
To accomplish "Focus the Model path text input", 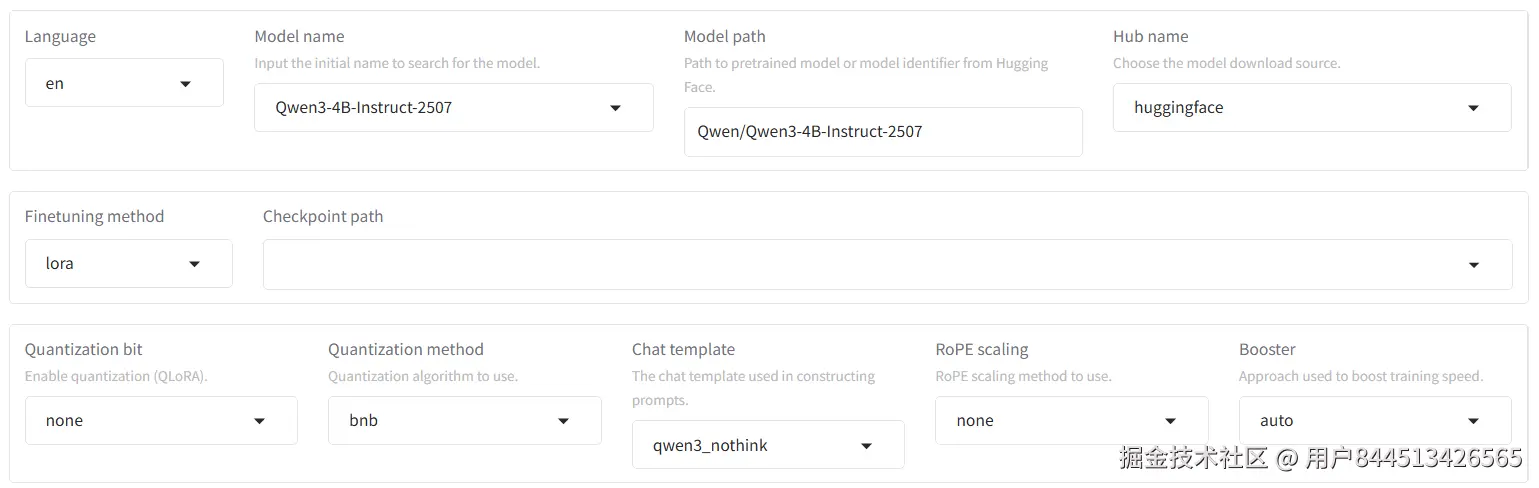I will coord(882,132).
